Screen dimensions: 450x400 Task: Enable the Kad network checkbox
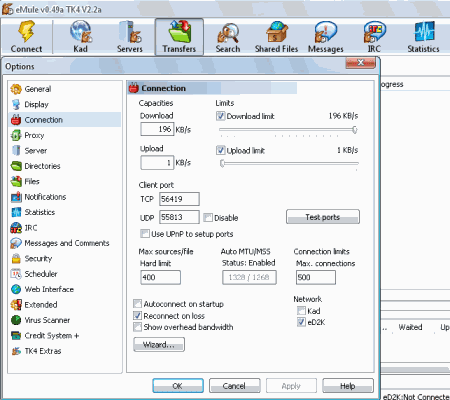click(301, 311)
